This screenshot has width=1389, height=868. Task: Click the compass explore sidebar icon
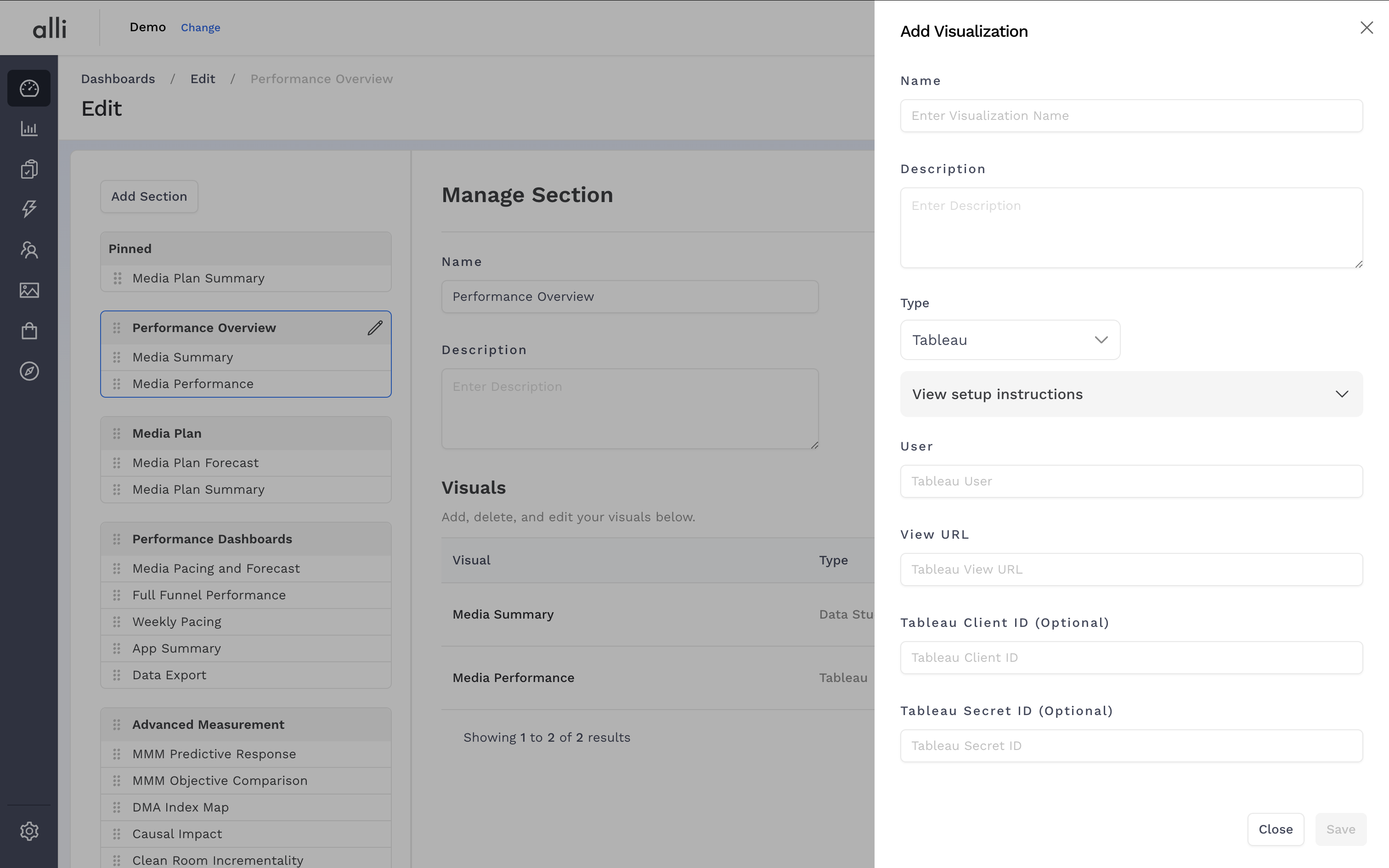point(29,372)
